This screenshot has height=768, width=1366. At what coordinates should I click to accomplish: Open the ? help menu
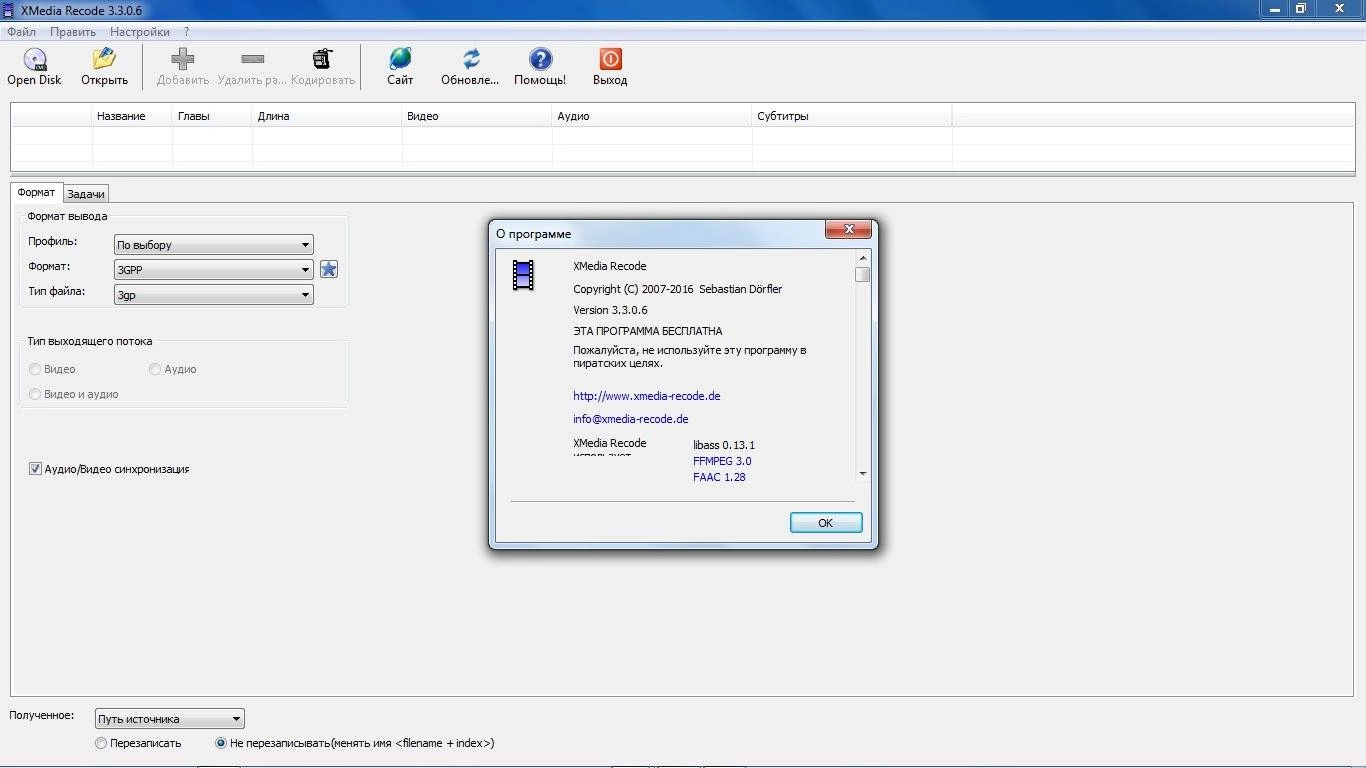click(186, 32)
